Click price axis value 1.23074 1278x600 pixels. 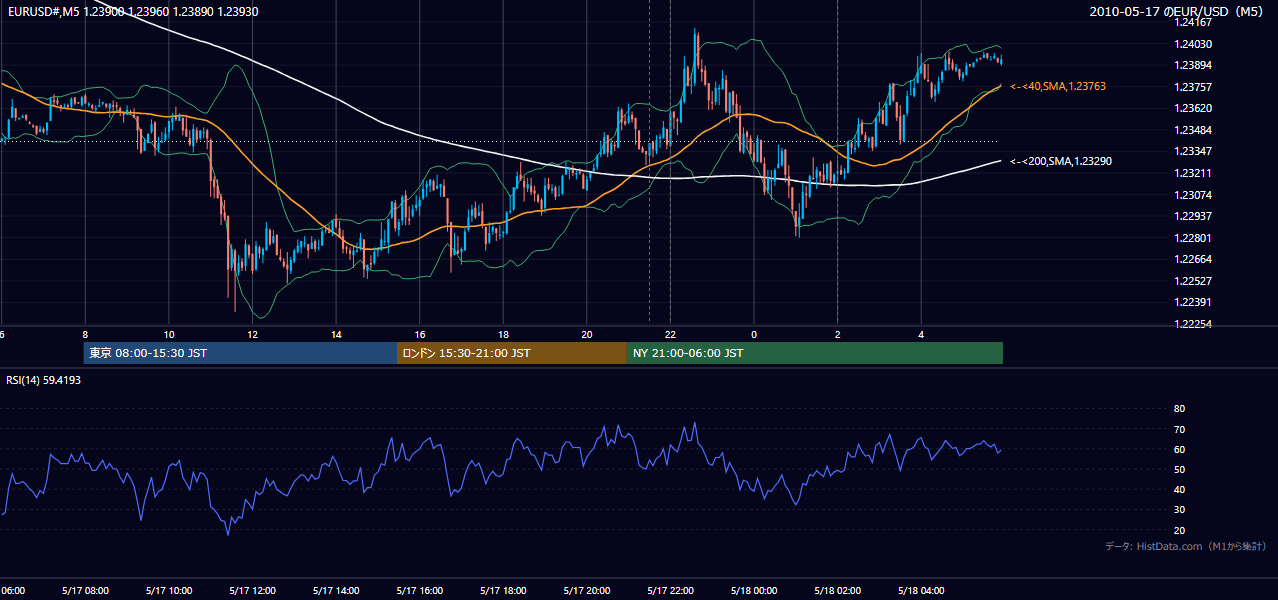tap(1193, 194)
